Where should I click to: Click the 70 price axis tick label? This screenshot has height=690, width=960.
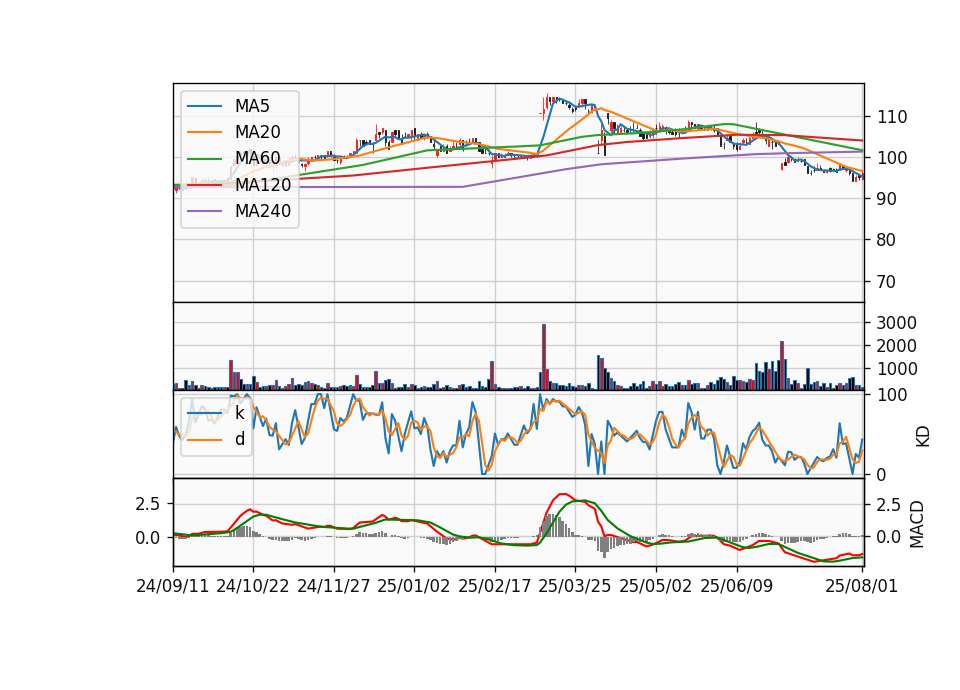point(887,282)
